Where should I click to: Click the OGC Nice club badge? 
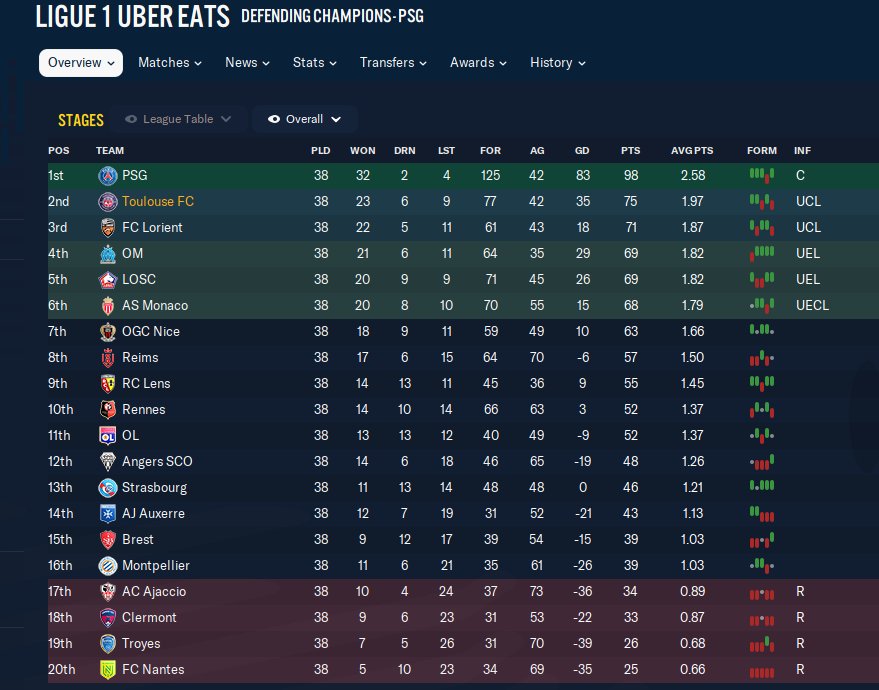(x=107, y=332)
